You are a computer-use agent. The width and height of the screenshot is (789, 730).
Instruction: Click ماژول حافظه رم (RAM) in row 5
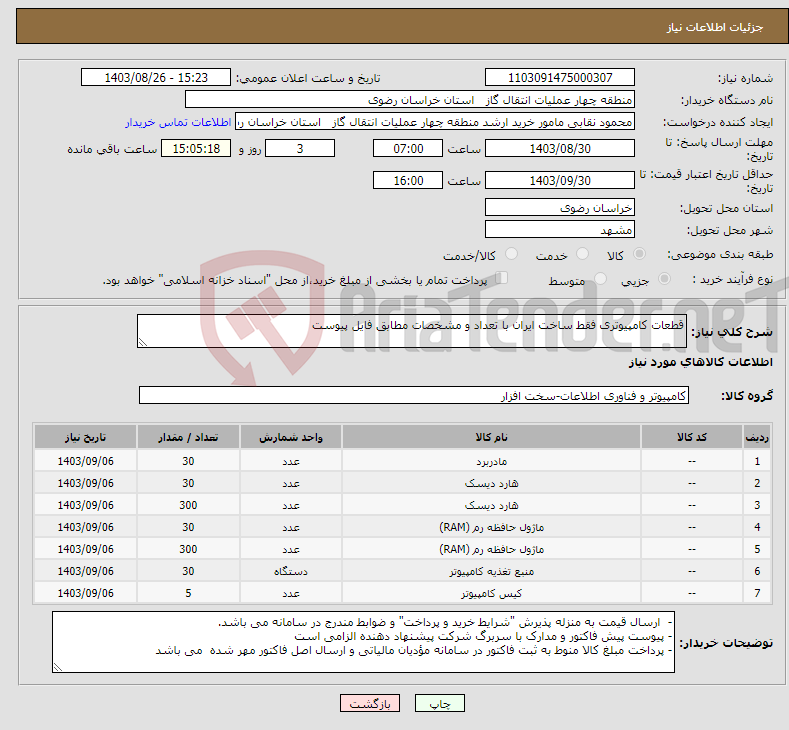(491, 549)
